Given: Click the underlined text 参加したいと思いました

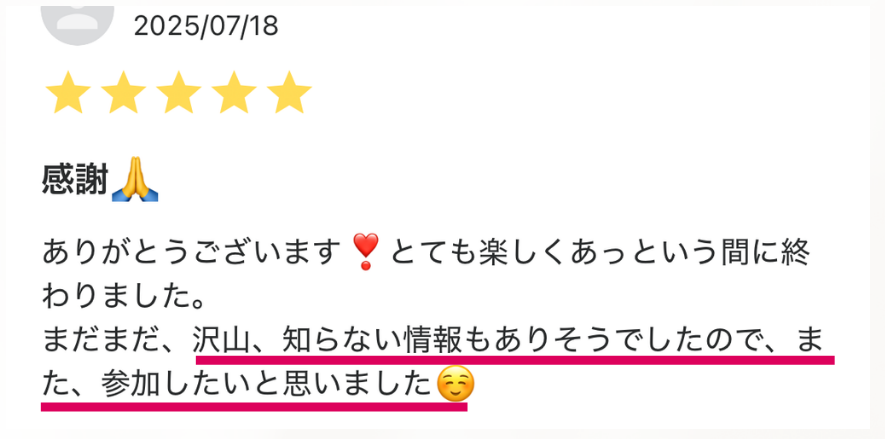Looking at the screenshot, I should tap(266, 385).
